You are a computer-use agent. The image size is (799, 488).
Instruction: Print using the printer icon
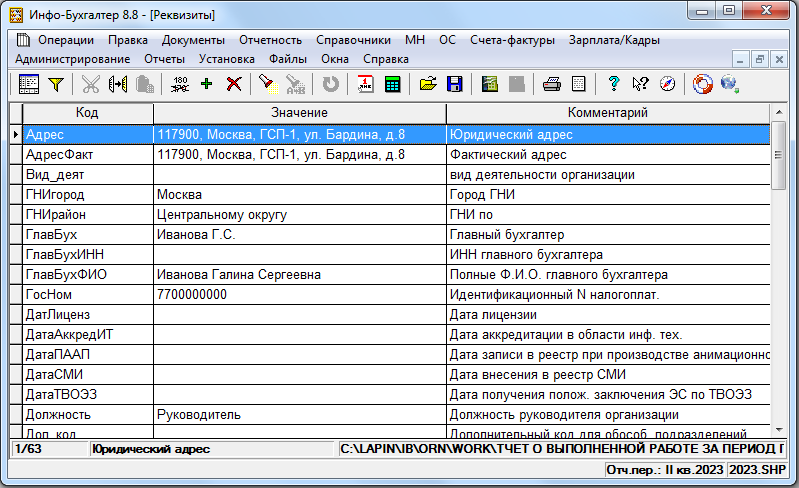click(552, 84)
